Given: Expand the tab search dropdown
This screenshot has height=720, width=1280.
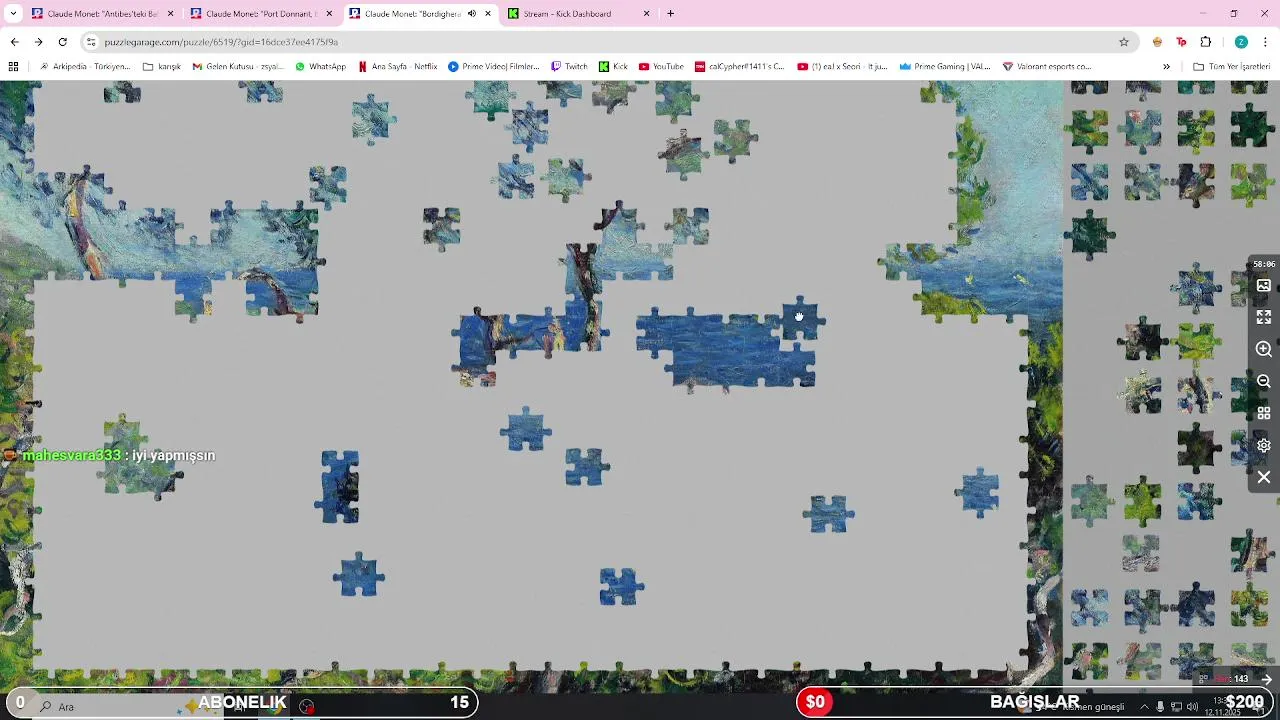Looking at the screenshot, I should point(14,14).
